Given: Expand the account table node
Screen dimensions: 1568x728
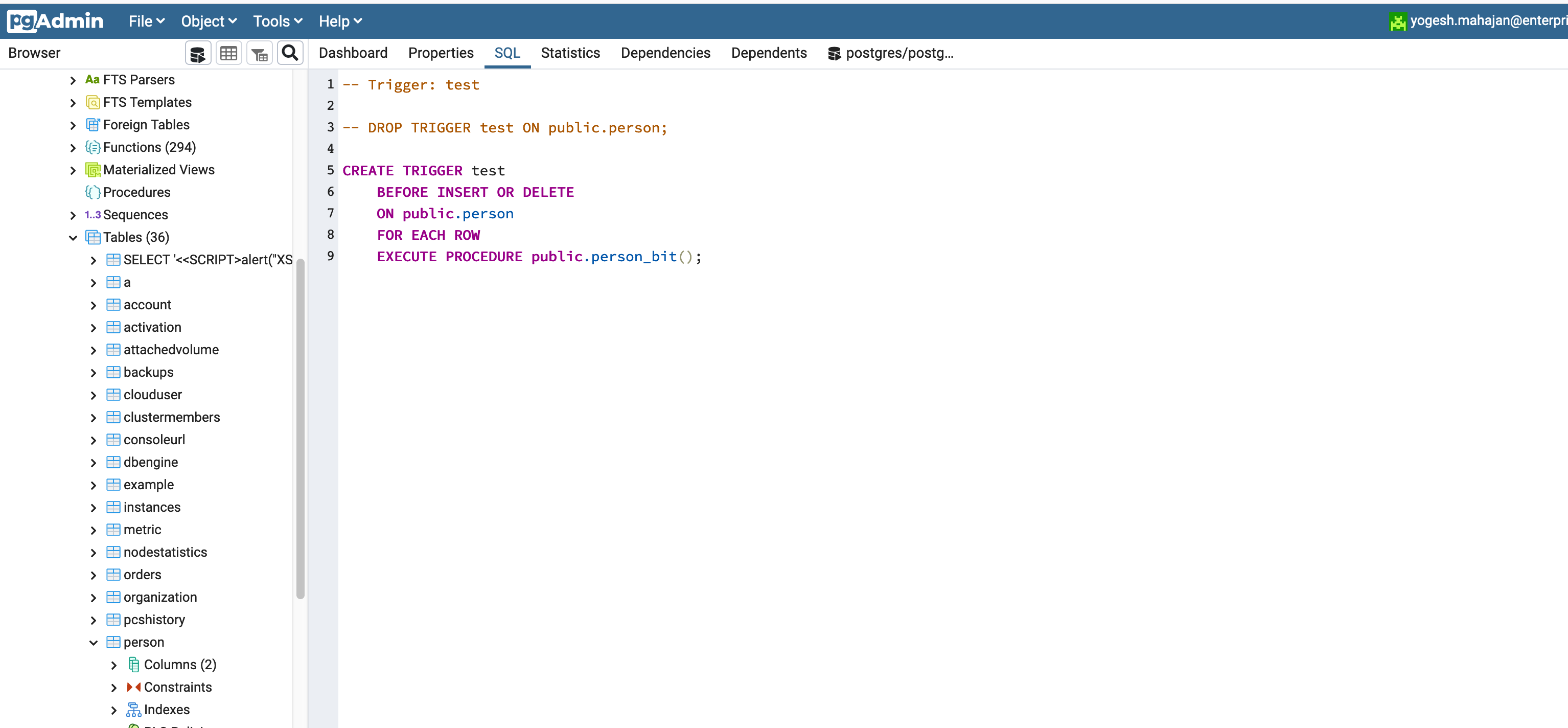Looking at the screenshot, I should coord(93,304).
